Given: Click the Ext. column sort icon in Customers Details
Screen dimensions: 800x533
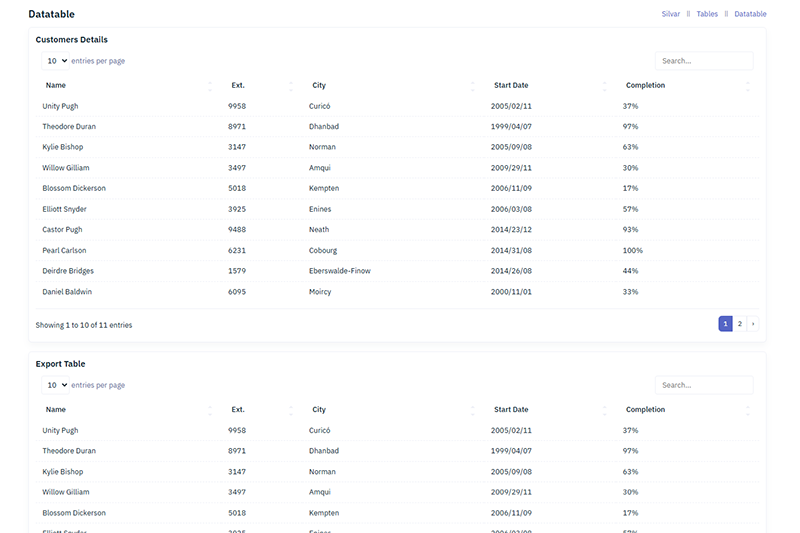Looking at the screenshot, I should [291, 86].
